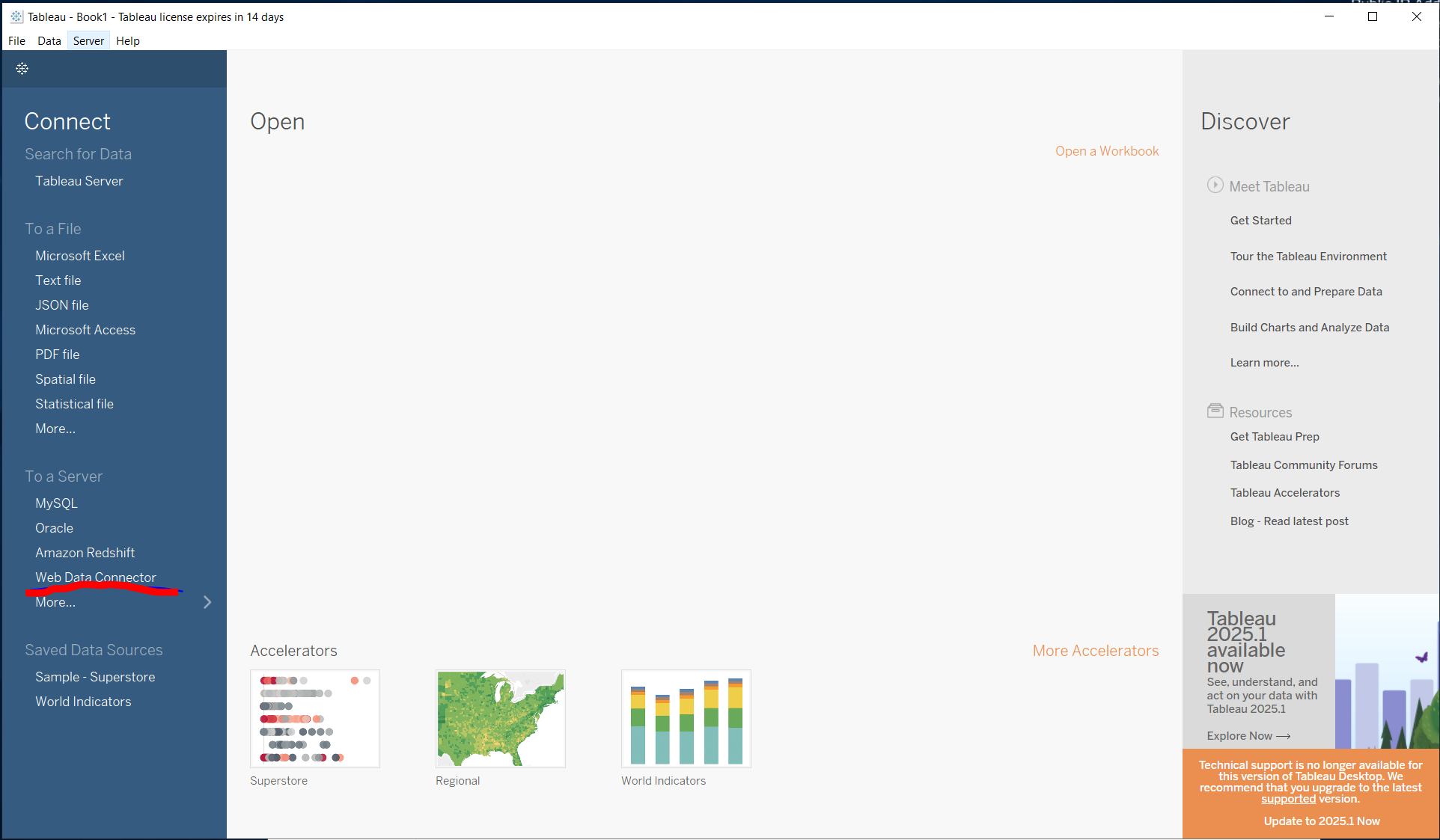
Task: Click the Tableau logo icon in sidebar header
Action: tap(22, 69)
